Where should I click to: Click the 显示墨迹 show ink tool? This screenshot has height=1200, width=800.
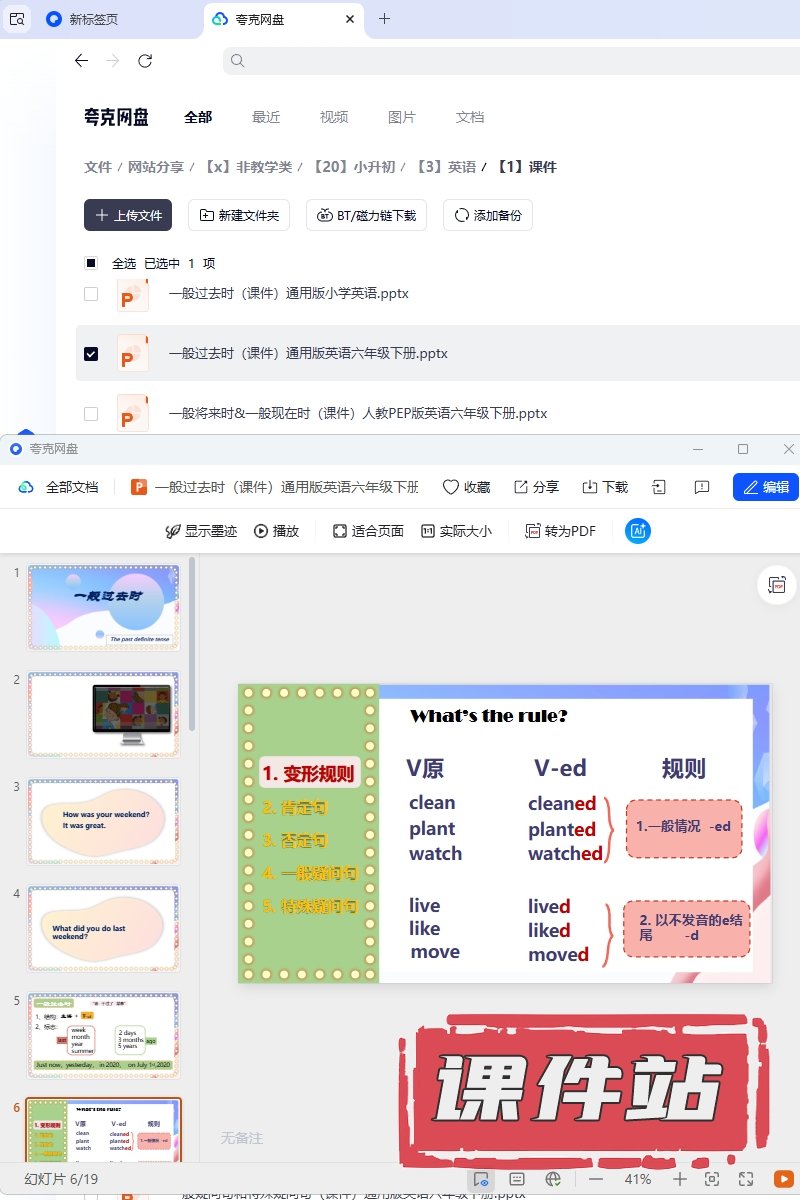coord(201,531)
